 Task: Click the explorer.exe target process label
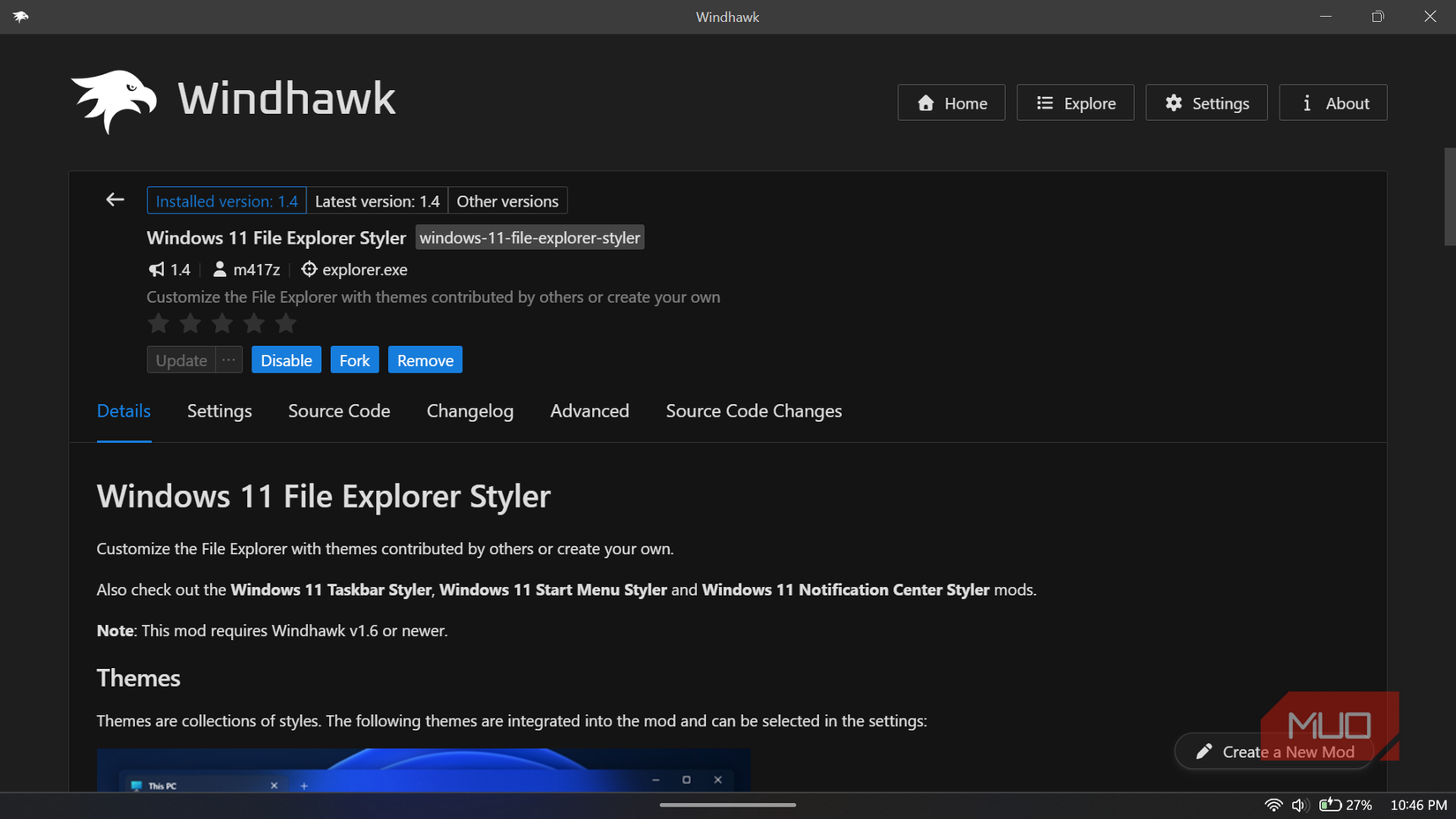tap(364, 270)
